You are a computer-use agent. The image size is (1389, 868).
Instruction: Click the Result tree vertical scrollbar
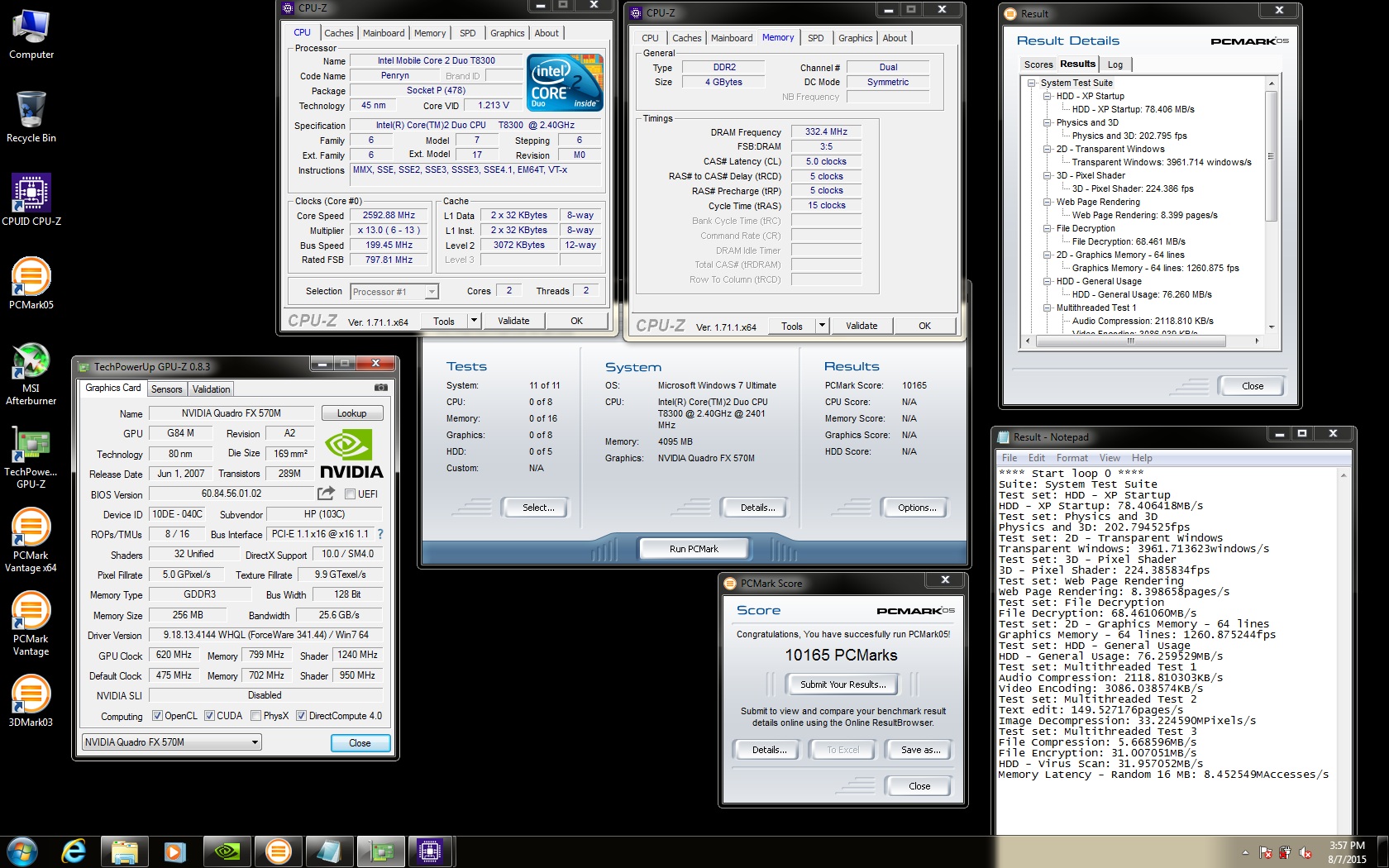point(1271,205)
